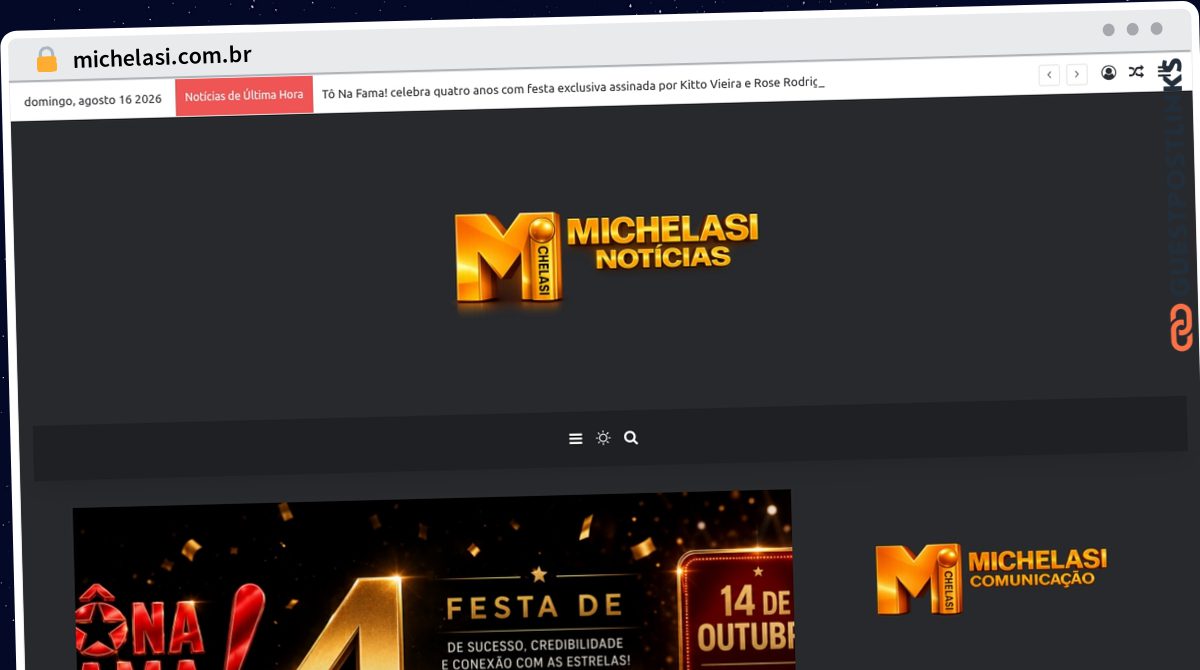Show next breaking news headline arrow

tap(1077, 74)
